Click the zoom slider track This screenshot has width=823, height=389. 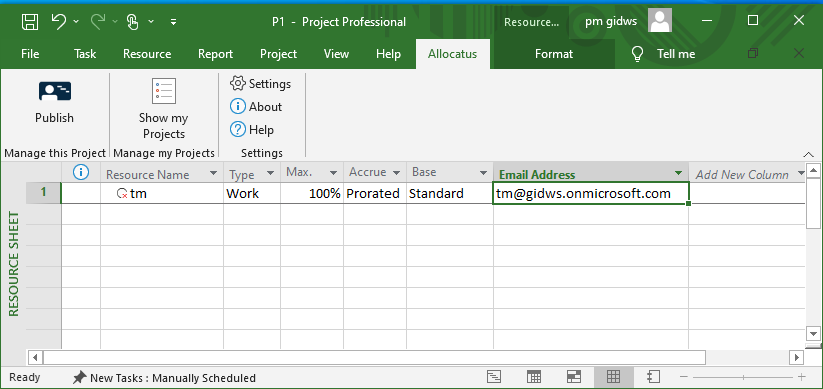coord(743,377)
